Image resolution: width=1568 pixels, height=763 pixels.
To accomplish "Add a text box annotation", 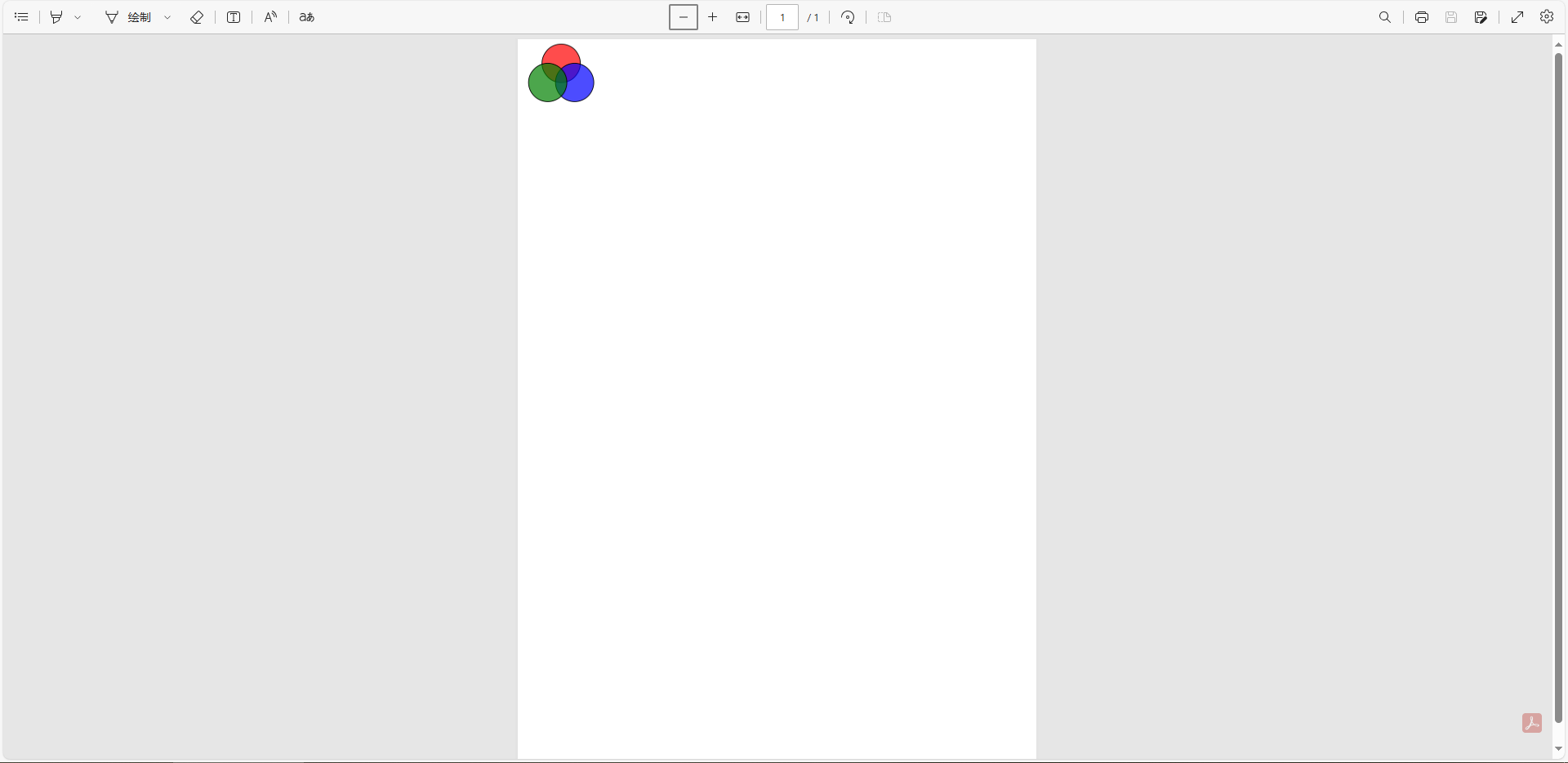I will point(234,17).
